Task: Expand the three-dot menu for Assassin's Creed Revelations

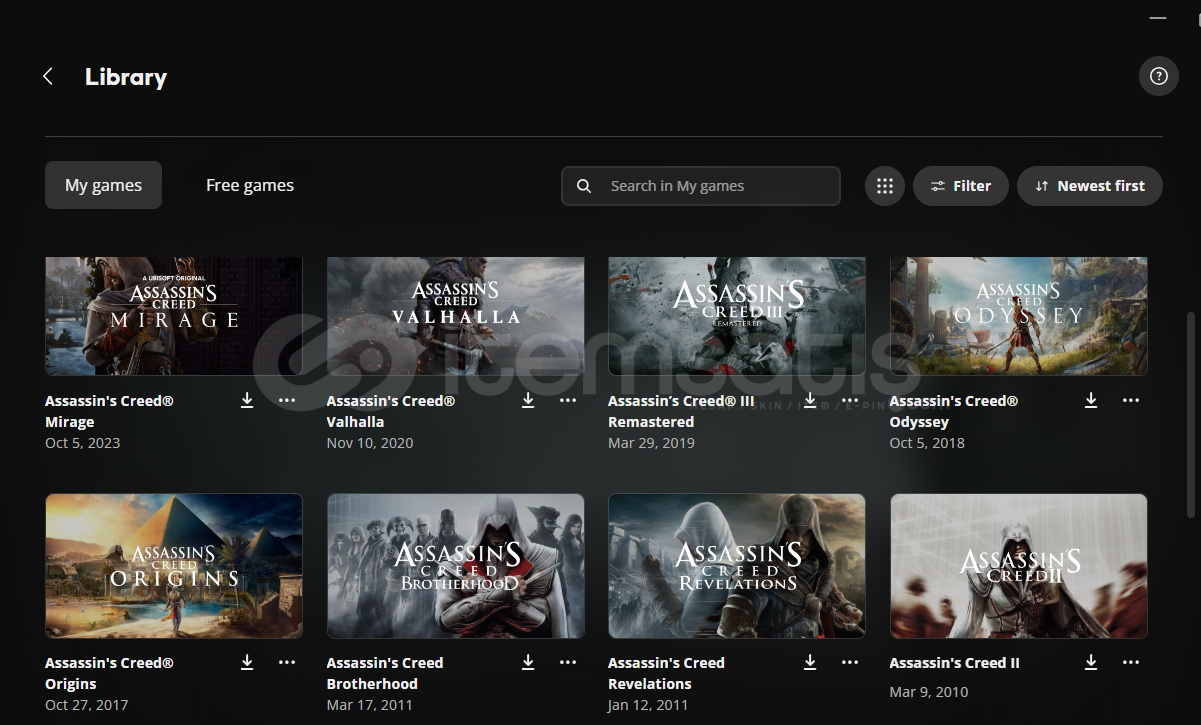Action: pos(850,663)
